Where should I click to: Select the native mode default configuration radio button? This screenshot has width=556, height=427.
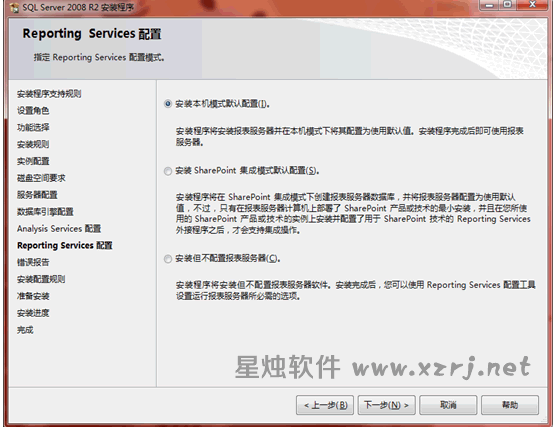(x=168, y=104)
